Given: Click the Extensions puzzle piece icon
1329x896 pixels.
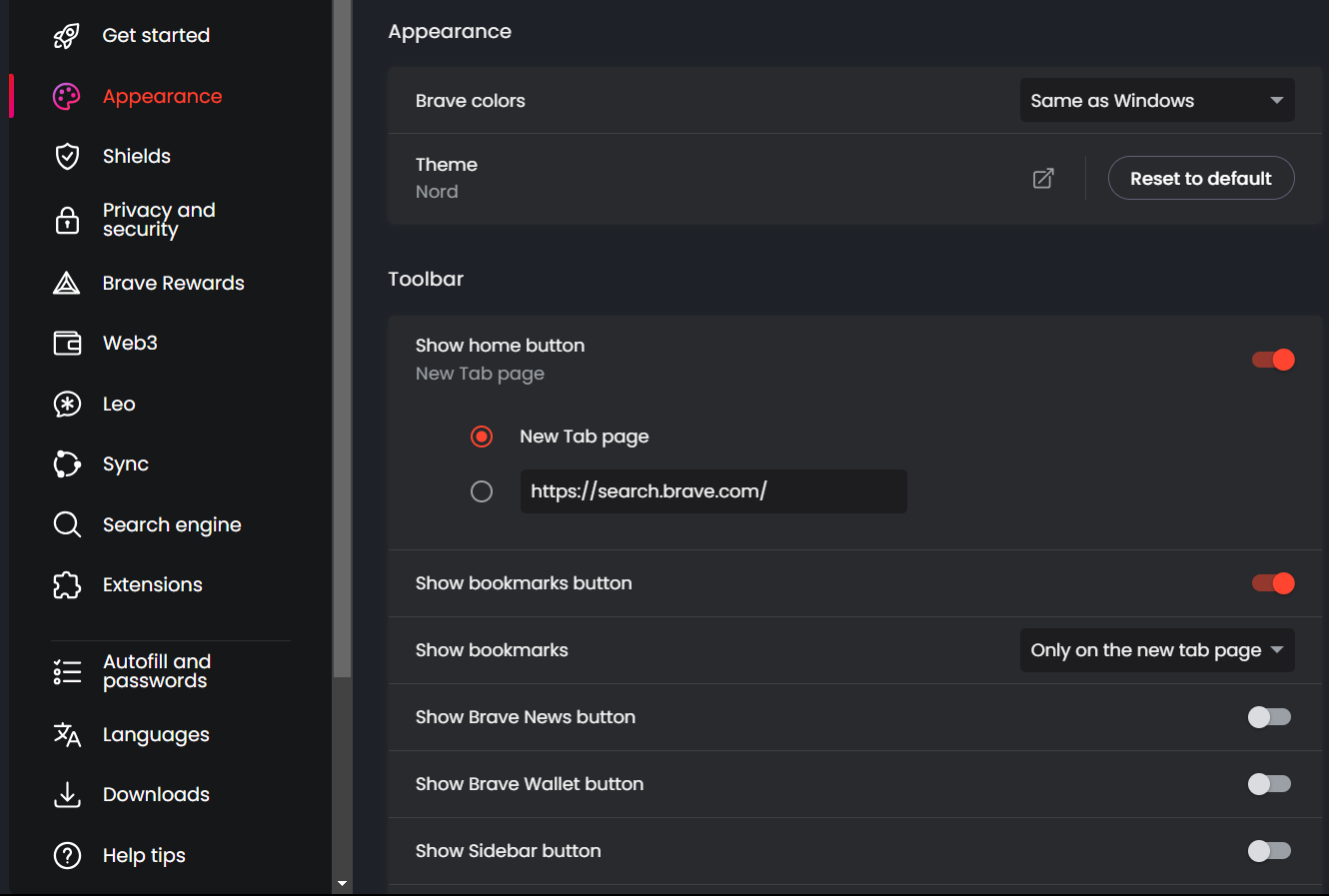Looking at the screenshot, I should click(x=67, y=585).
